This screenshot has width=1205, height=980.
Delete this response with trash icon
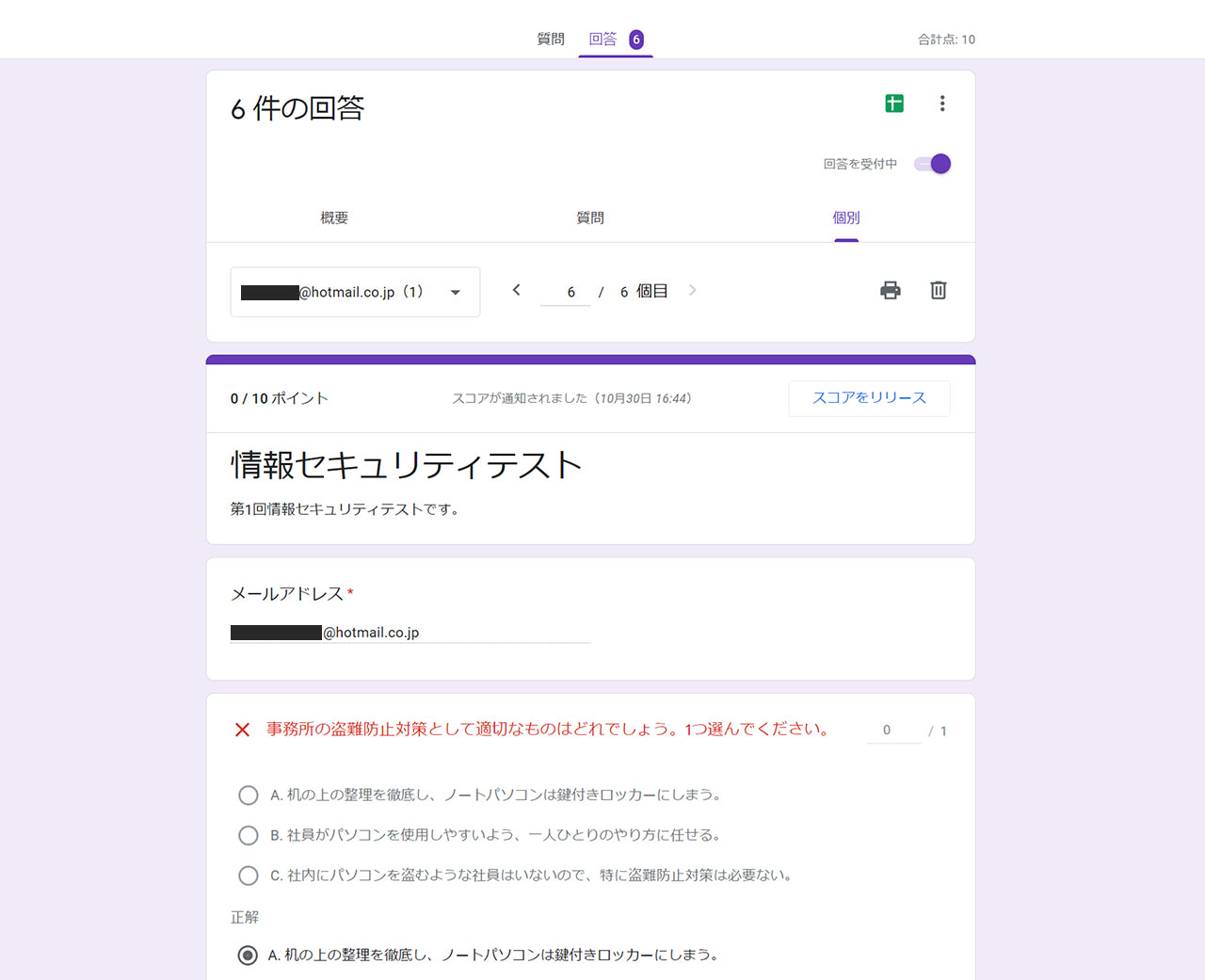938,291
